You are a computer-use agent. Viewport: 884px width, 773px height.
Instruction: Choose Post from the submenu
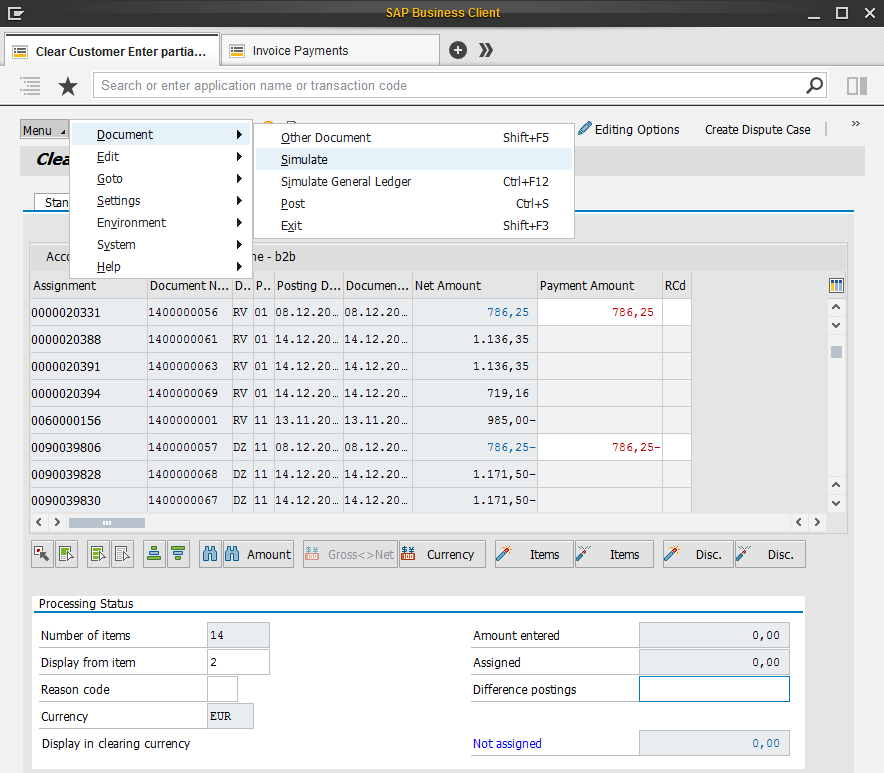pos(414,204)
